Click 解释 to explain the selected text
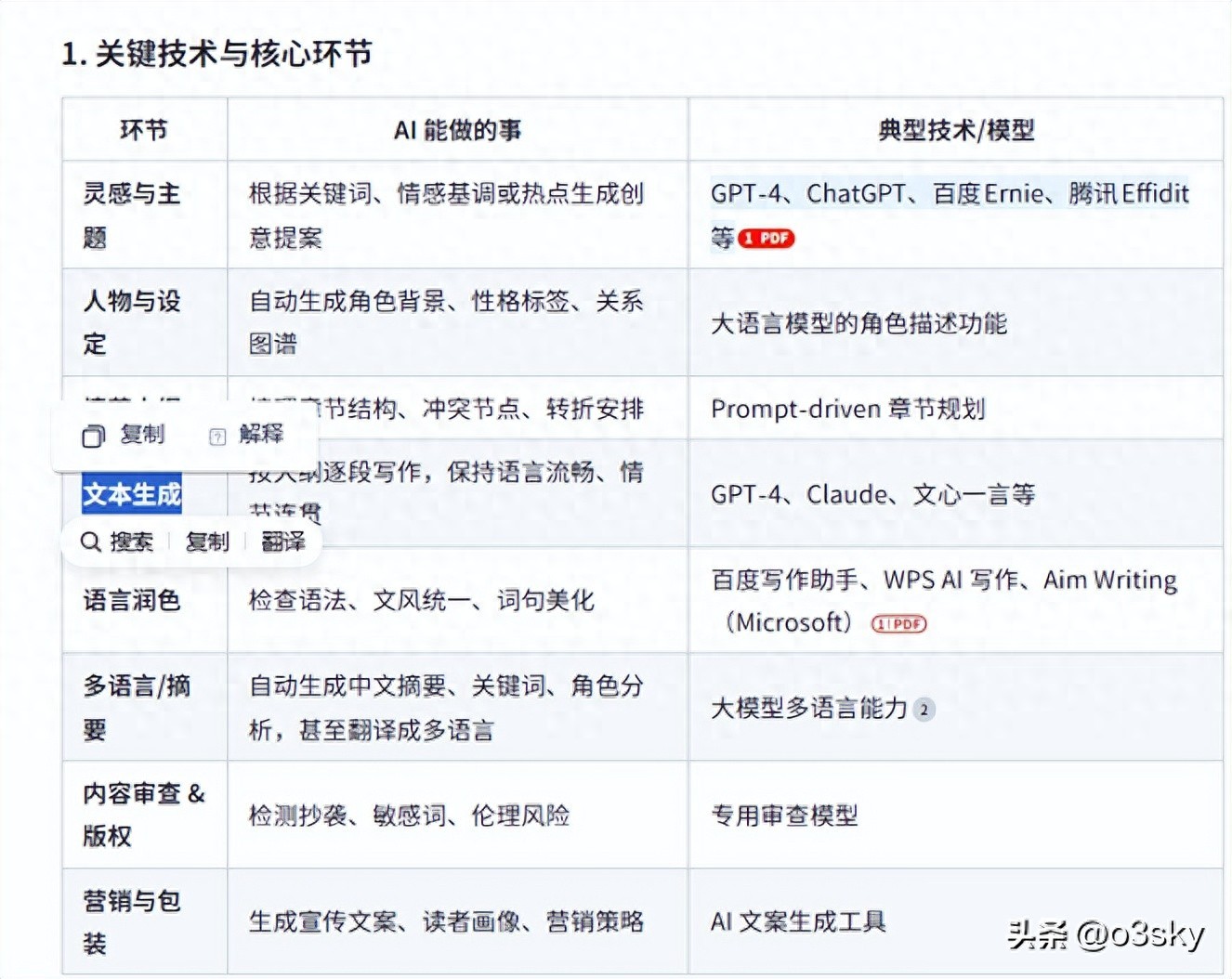The width and height of the screenshot is (1232, 979). 260,435
